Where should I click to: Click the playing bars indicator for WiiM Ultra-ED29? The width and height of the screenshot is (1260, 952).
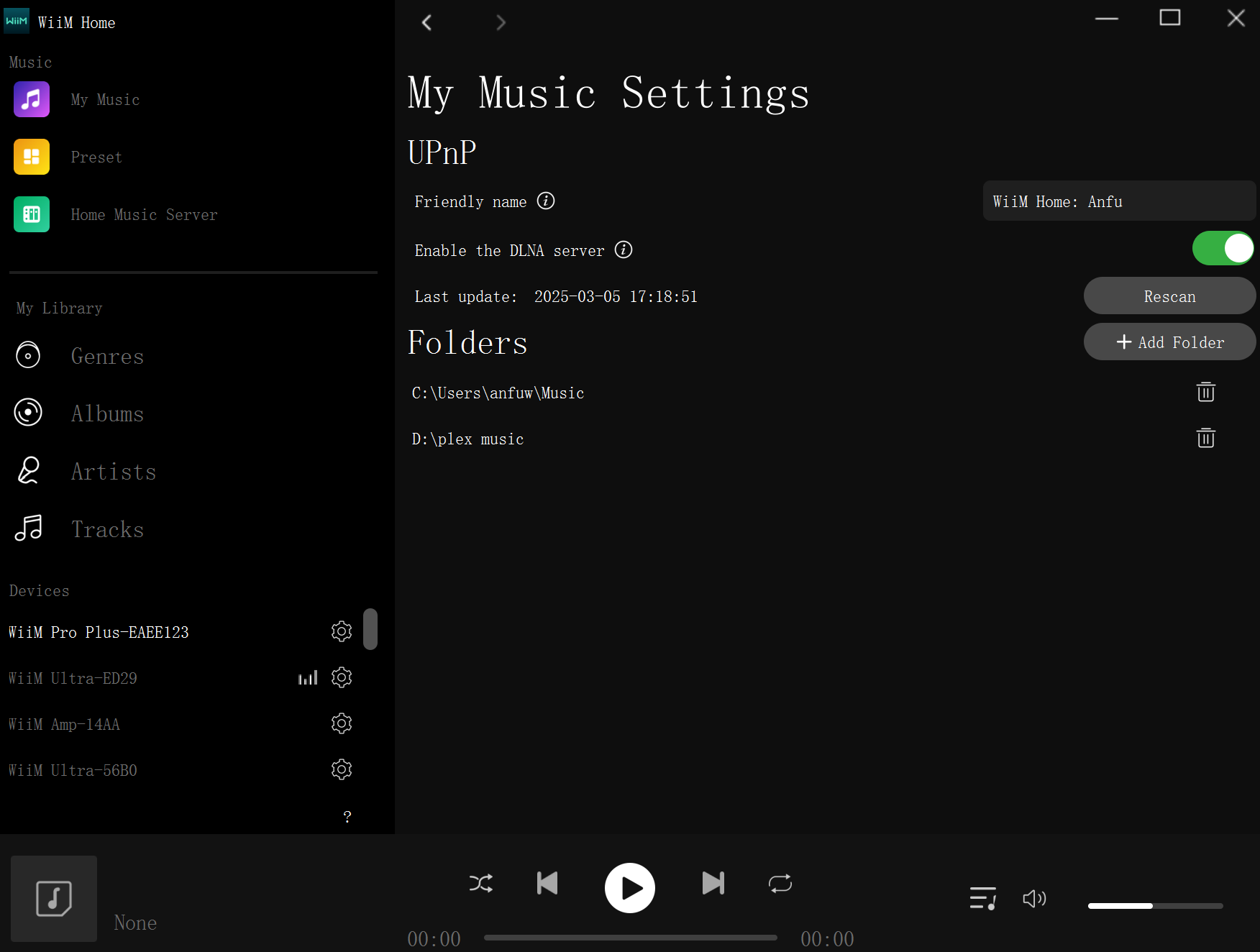pos(308,677)
